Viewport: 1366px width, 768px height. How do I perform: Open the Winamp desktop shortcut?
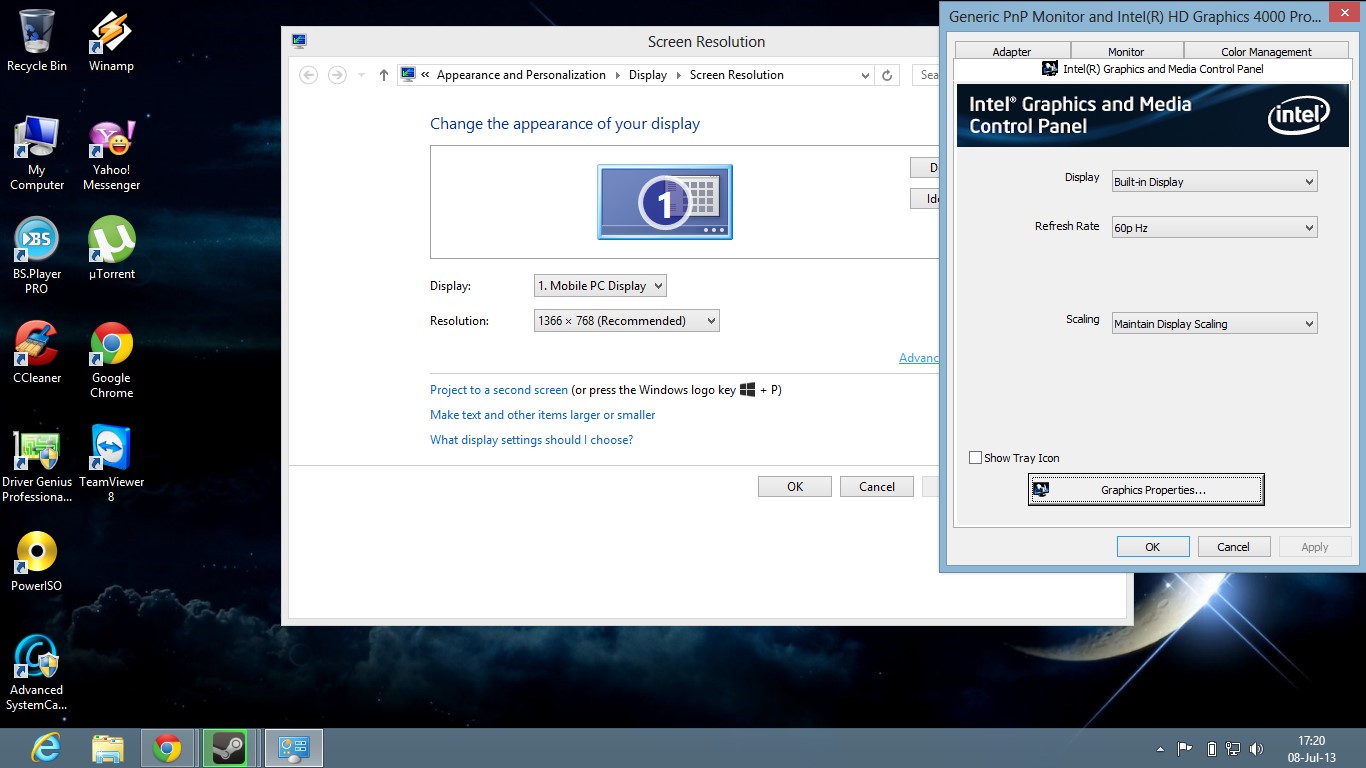(x=111, y=34)
